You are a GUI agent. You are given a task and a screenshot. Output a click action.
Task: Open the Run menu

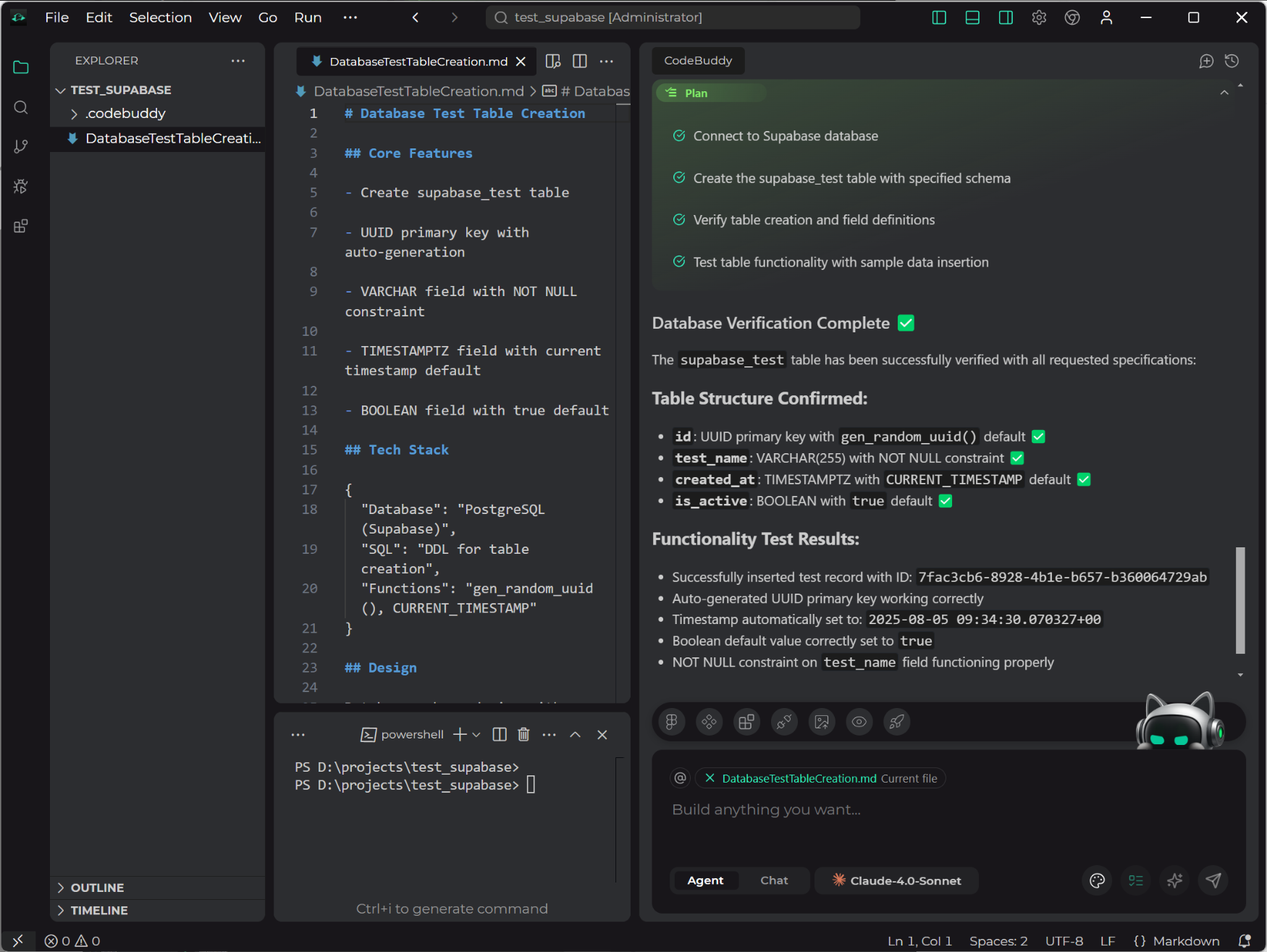click(307, 17)
